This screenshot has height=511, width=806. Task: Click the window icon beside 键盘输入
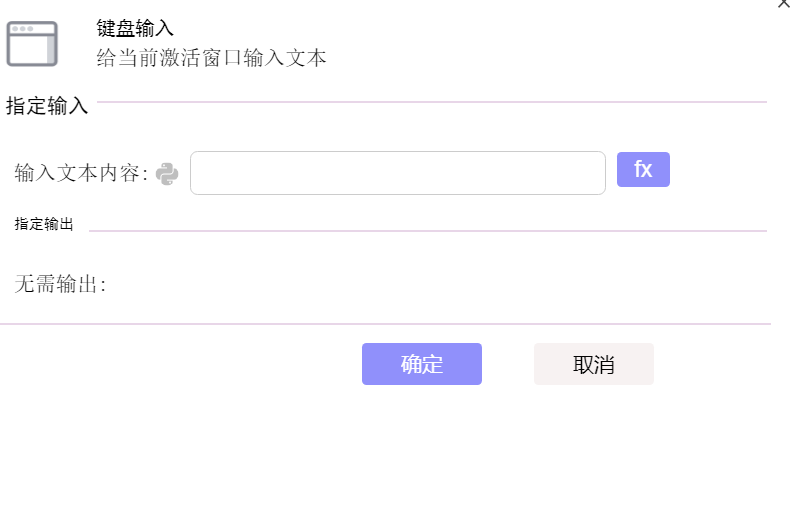click(32, 44)
